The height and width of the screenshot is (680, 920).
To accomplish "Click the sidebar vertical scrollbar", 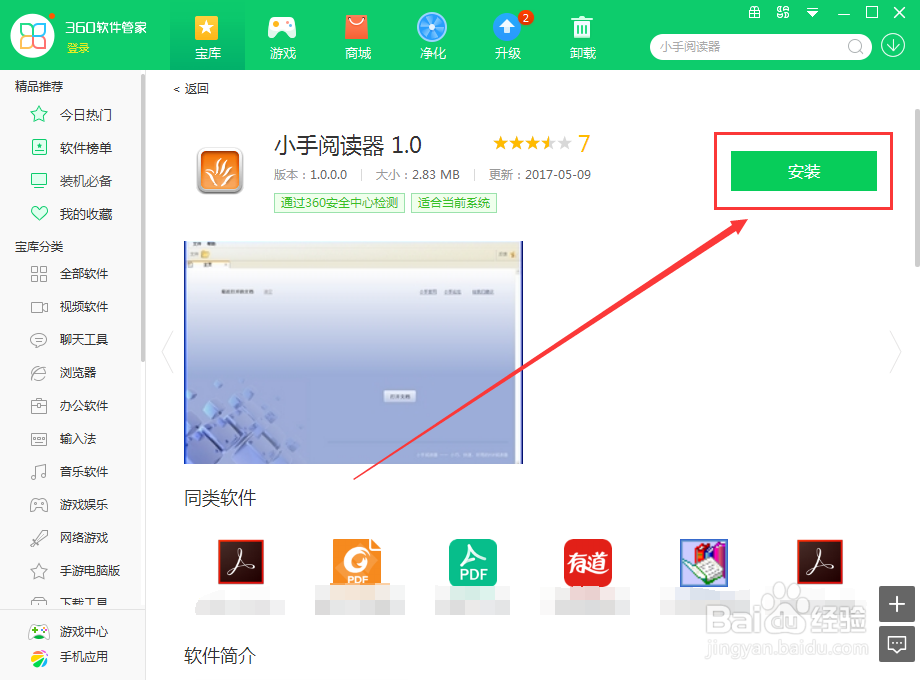I will [143, 217].
